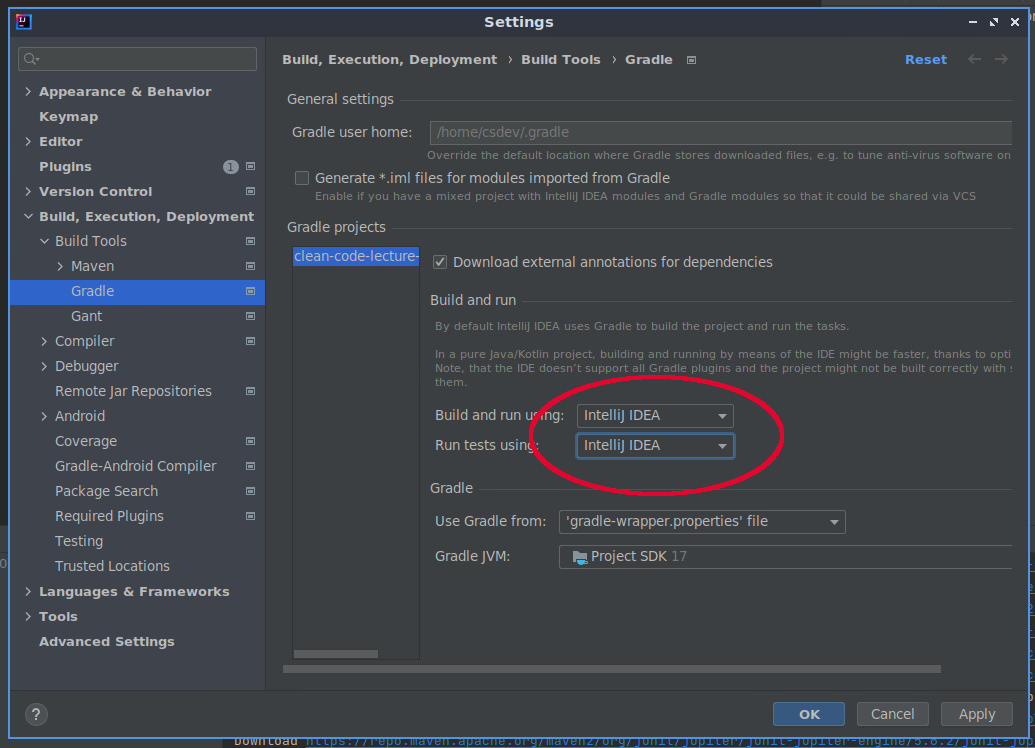
Task: Click the Reset link
Action: [925, 60]
